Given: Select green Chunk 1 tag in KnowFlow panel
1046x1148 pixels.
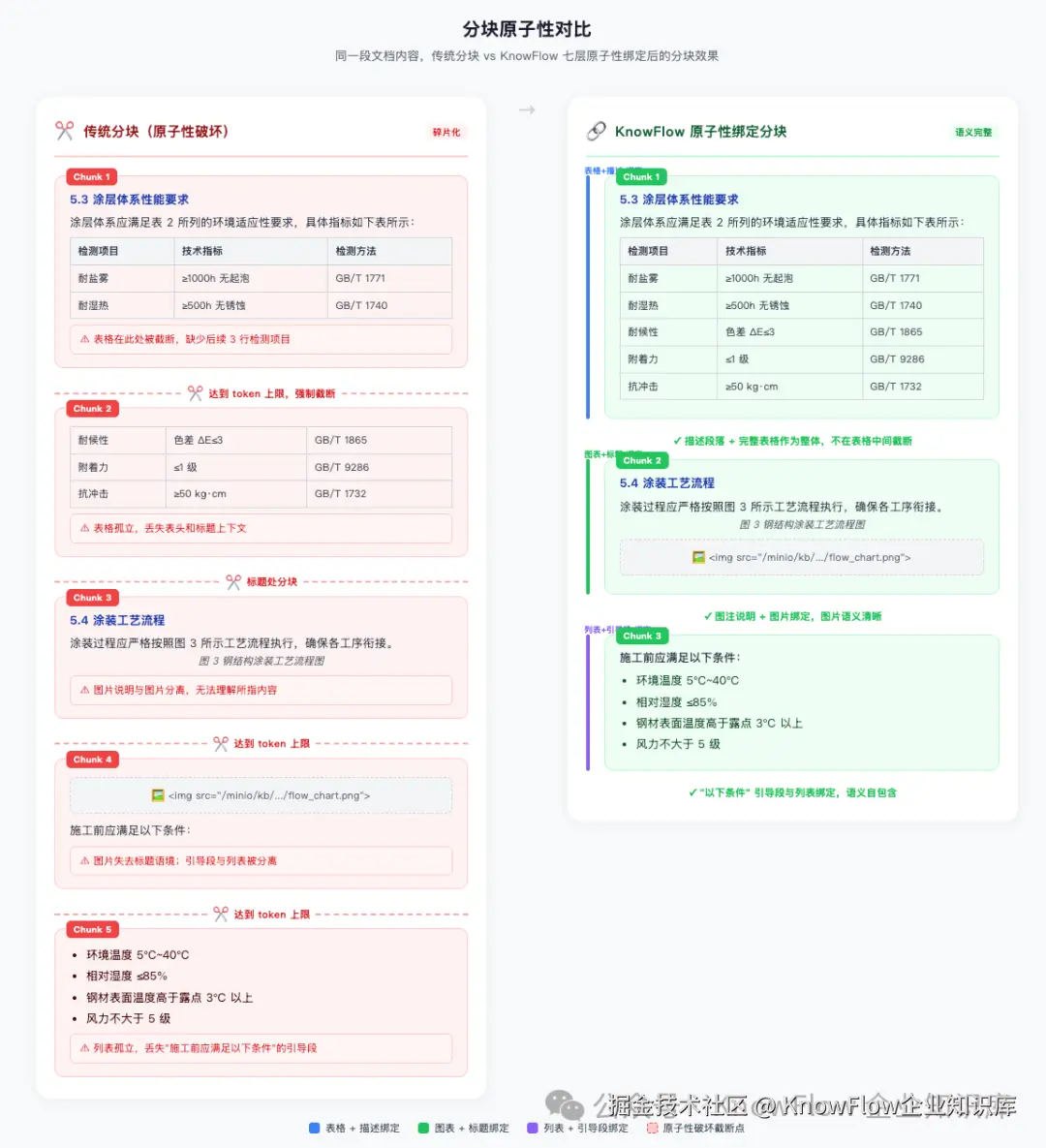Looking at the screenshot, I should click(641, 177).
